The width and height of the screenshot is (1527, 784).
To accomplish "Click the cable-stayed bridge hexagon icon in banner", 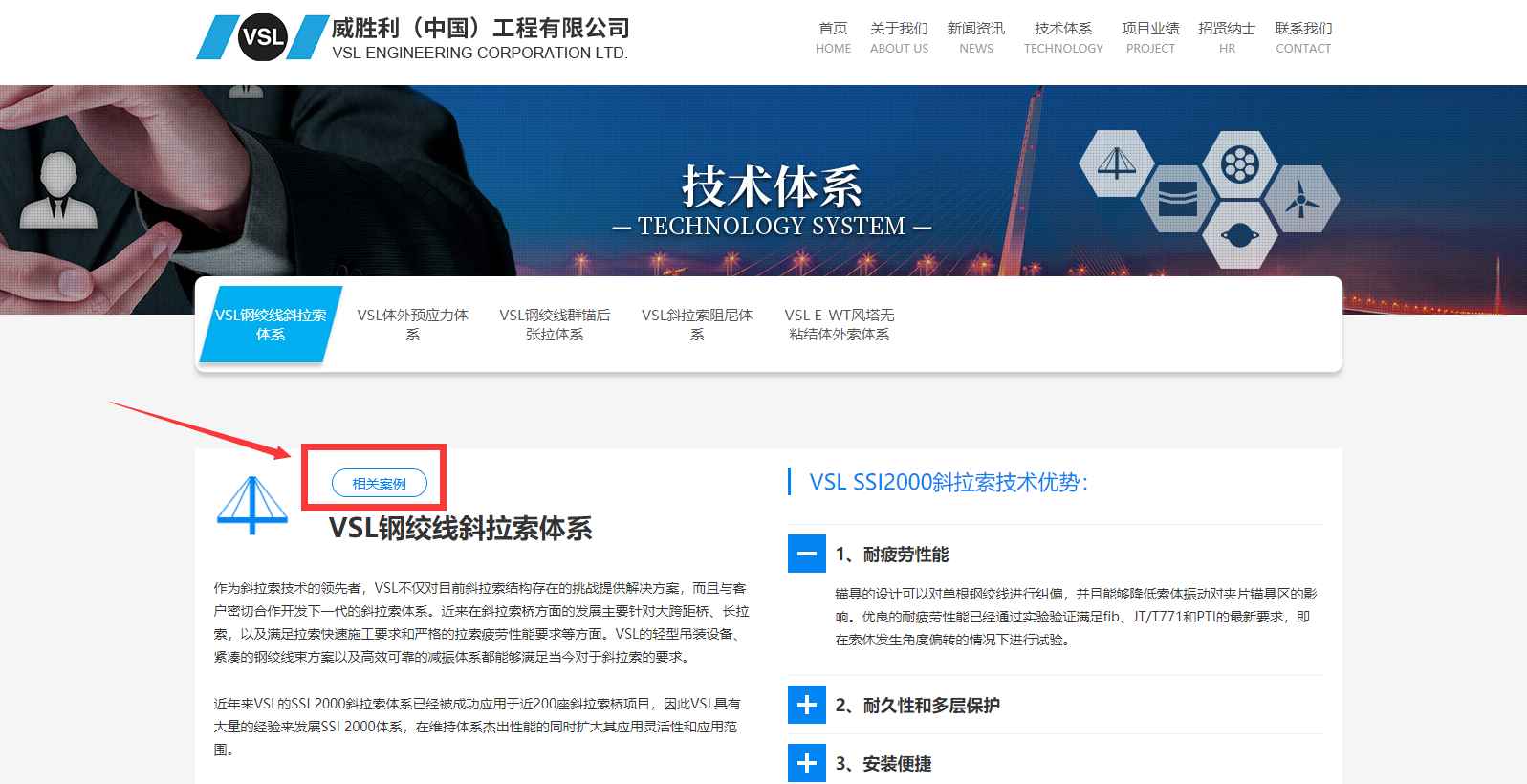I will (x=1116, y=163).
